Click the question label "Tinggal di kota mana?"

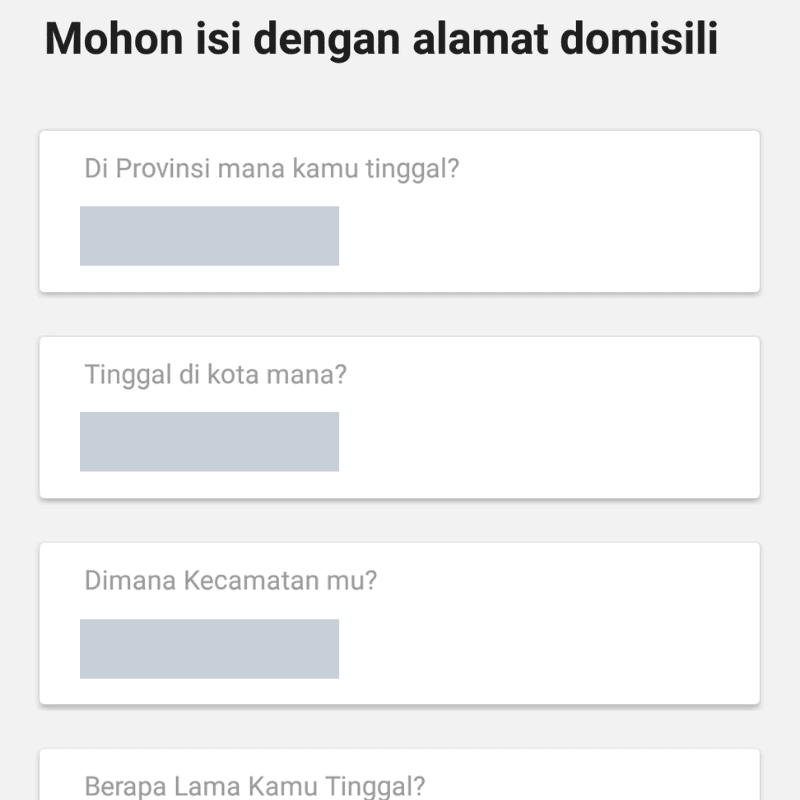pyautogui.click(x=217, y=374)
